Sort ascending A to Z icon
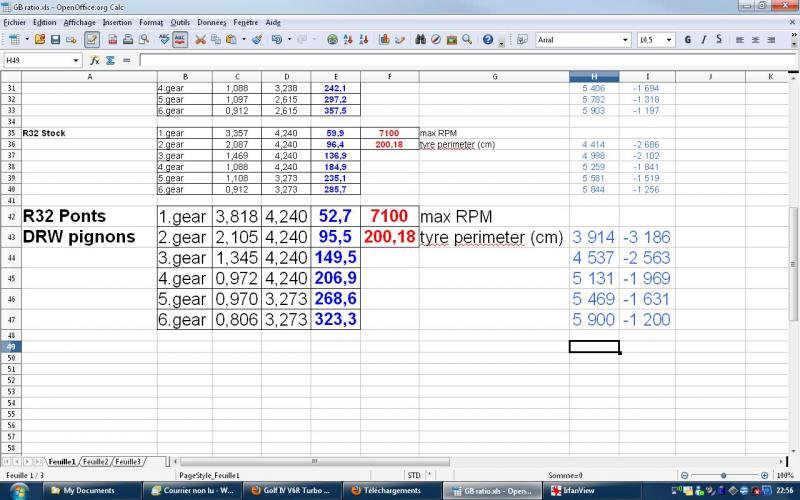This screenshot has height=500, width=800. click(348, 39)
